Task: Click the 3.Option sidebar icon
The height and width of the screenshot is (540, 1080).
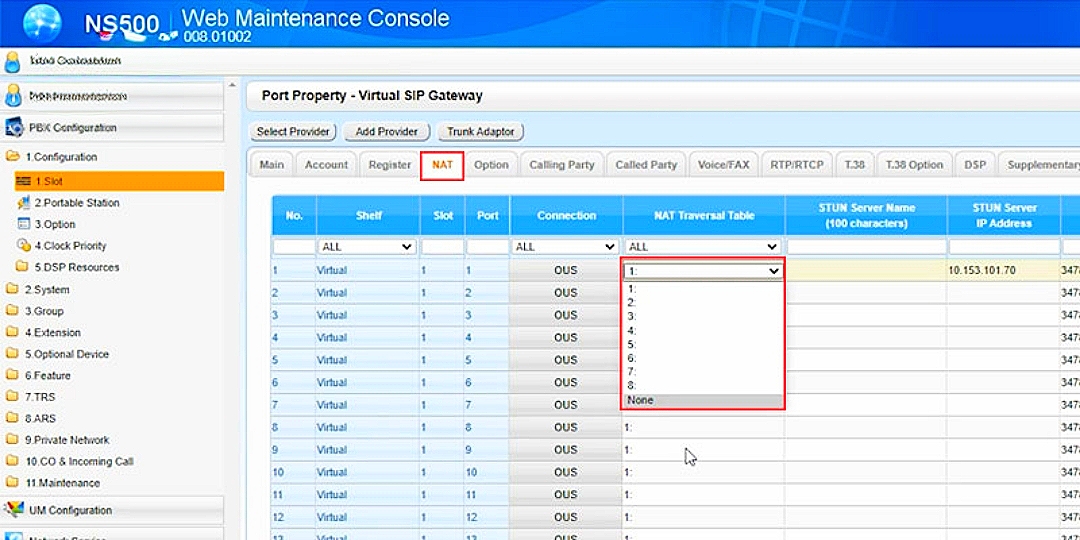Action: coord(24,225)
